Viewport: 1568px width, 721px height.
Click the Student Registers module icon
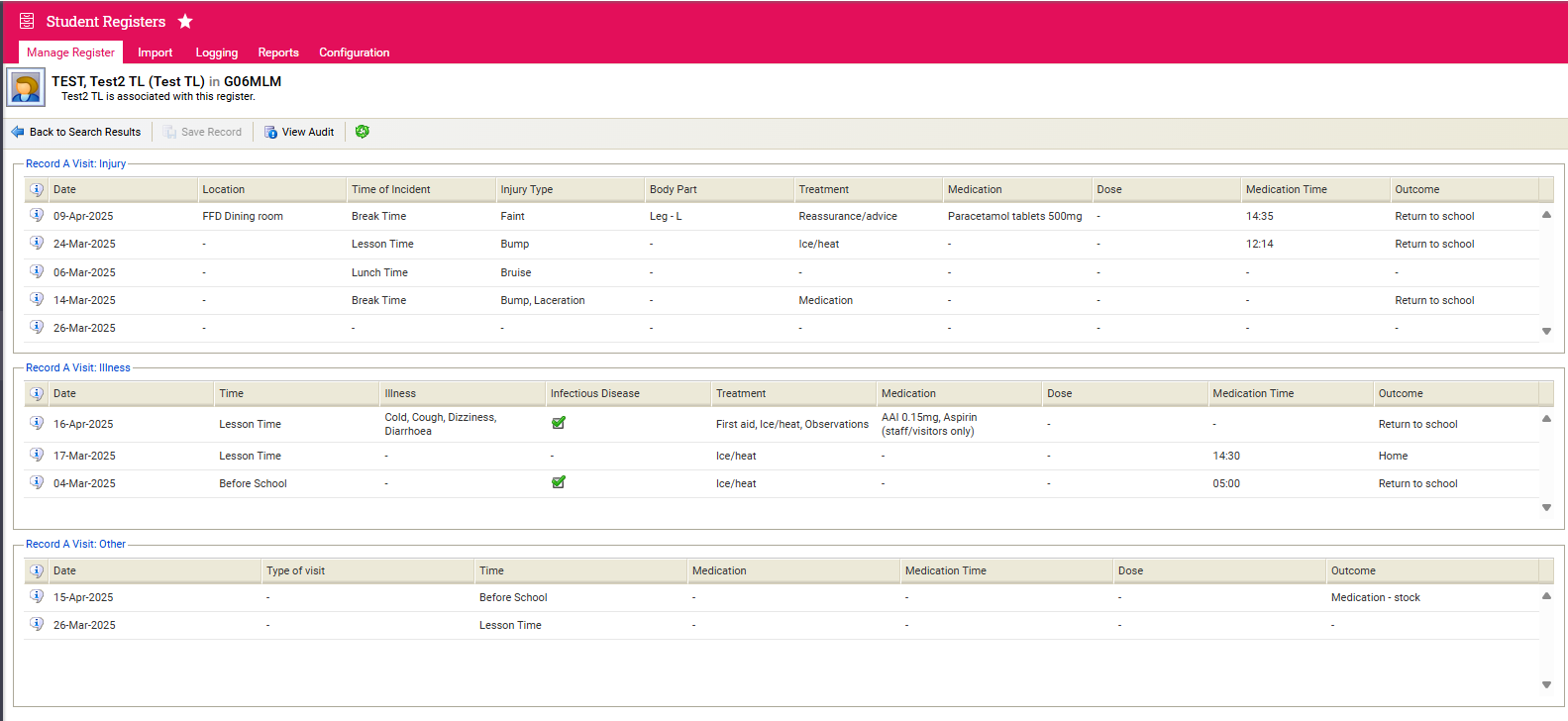pyautogui.click(x=27, y=21)
